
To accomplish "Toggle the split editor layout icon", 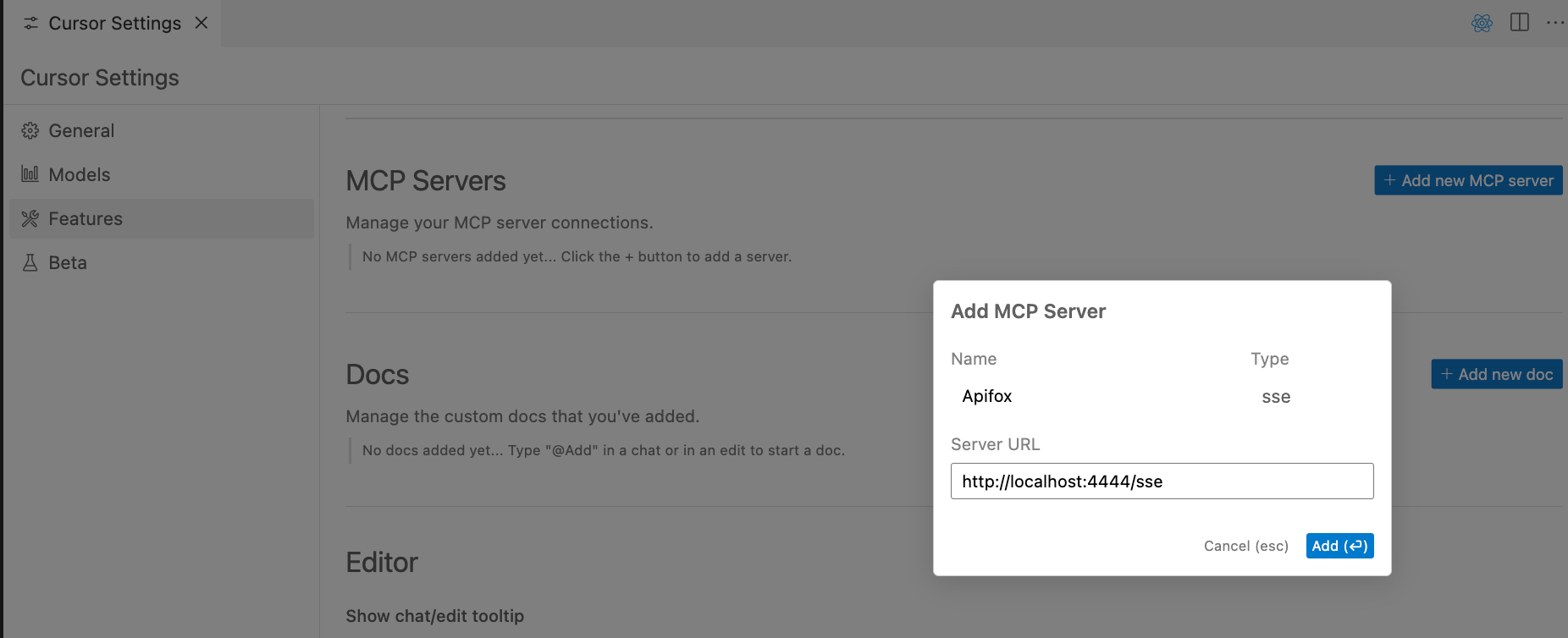I will (x=1520, y=23).
